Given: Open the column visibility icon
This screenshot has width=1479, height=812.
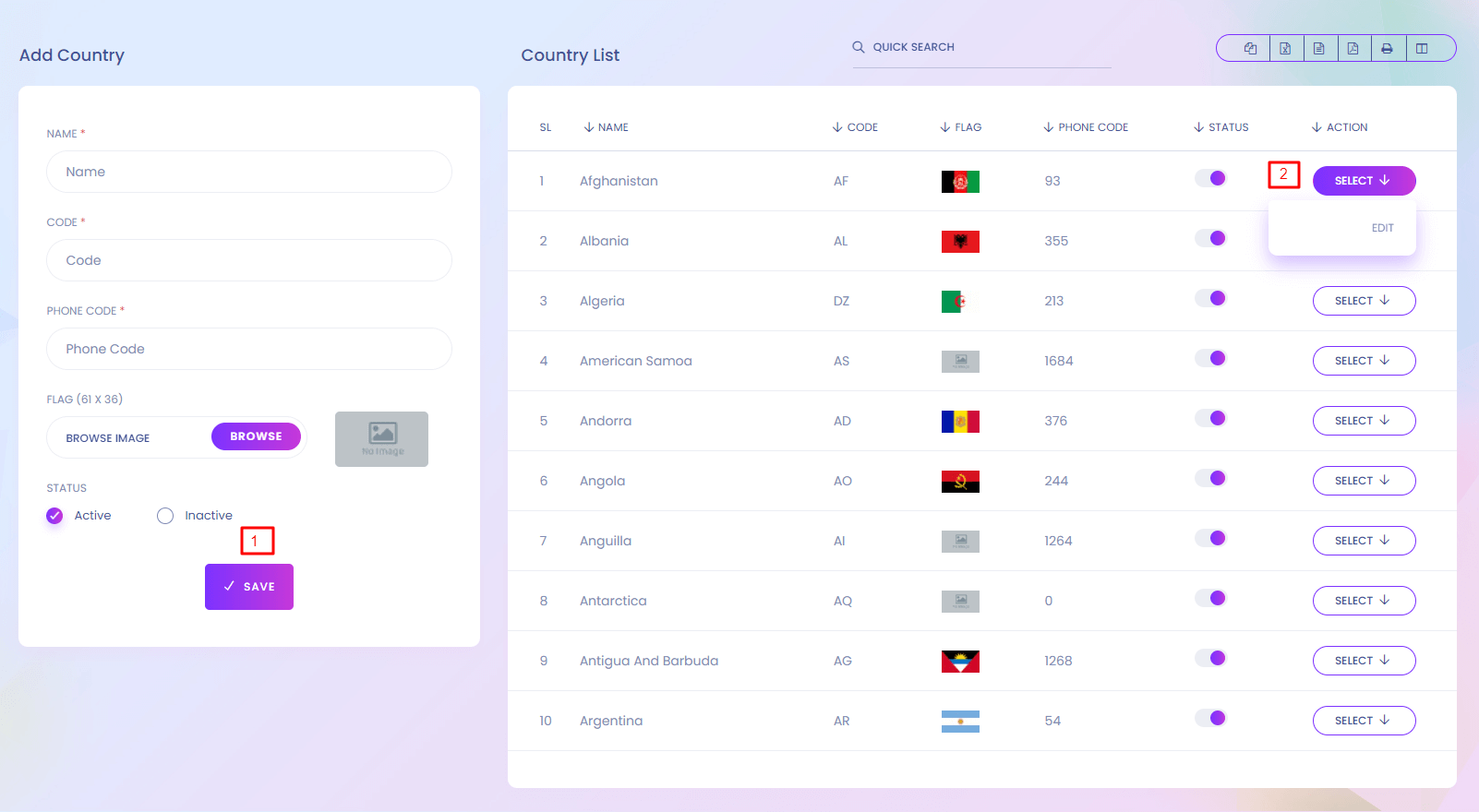Looking at the screenshot, I should (1422, 49).
